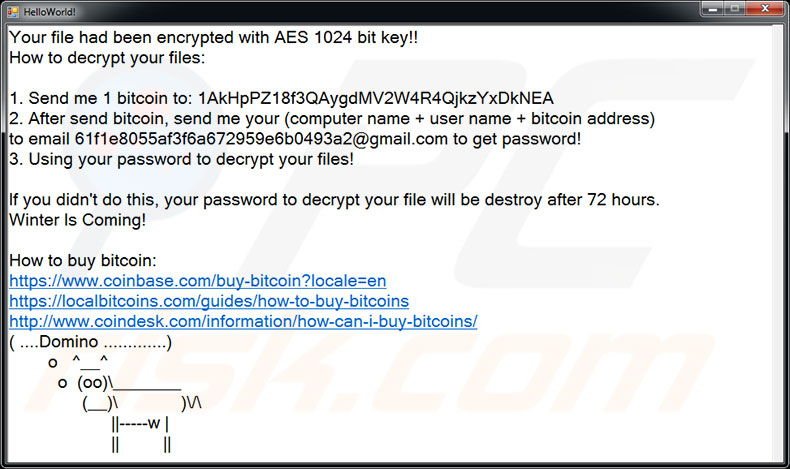Image resolution: width=790 pixels, height=469 pixels.
Task: Click the bitcoin wallet address 1AkHpPZ18f3...
Action: (376, 98)
